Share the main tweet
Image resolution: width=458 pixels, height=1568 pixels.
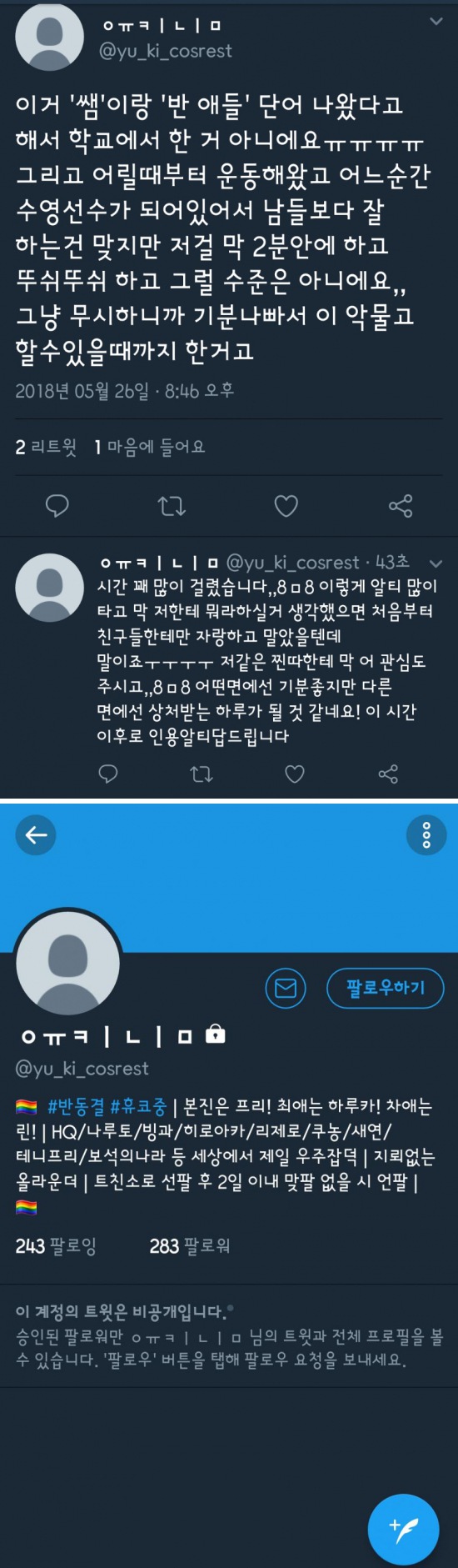click(401, 505)
